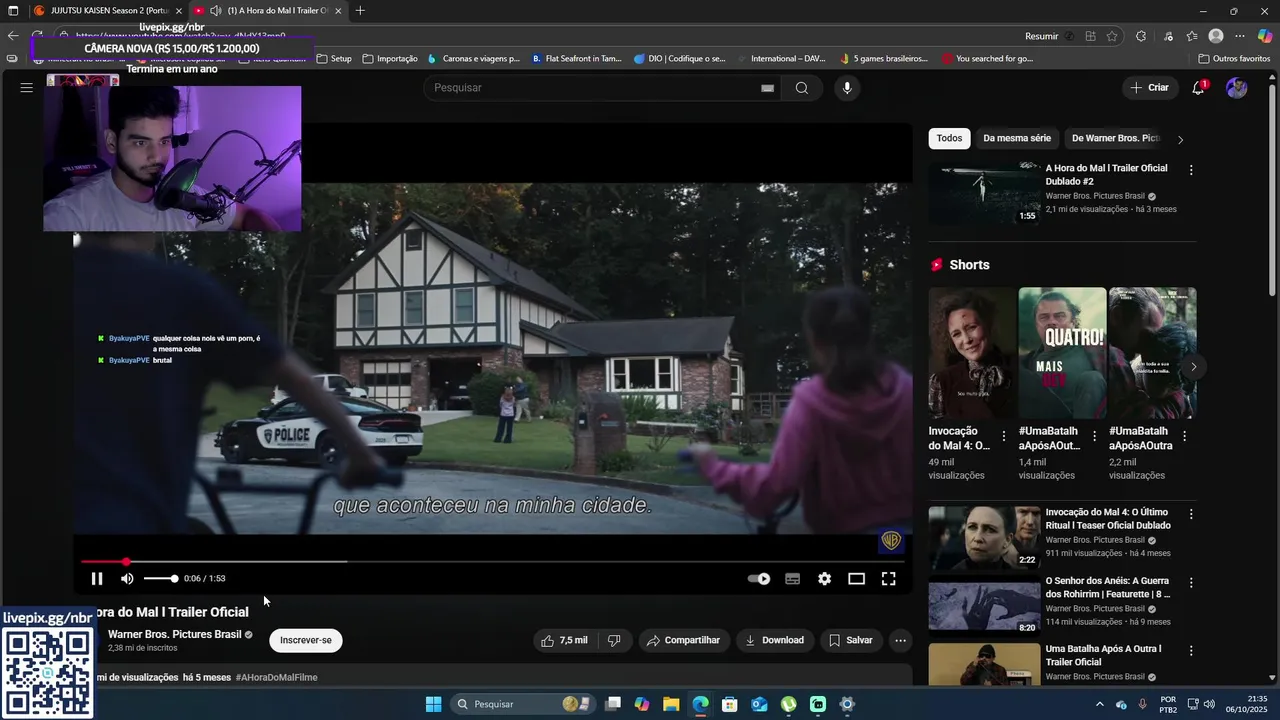This screenshot has height=720, width=1280.
Task: Open options for Invocação do Mal 4 short
Action: click(x=1004, y=436)
